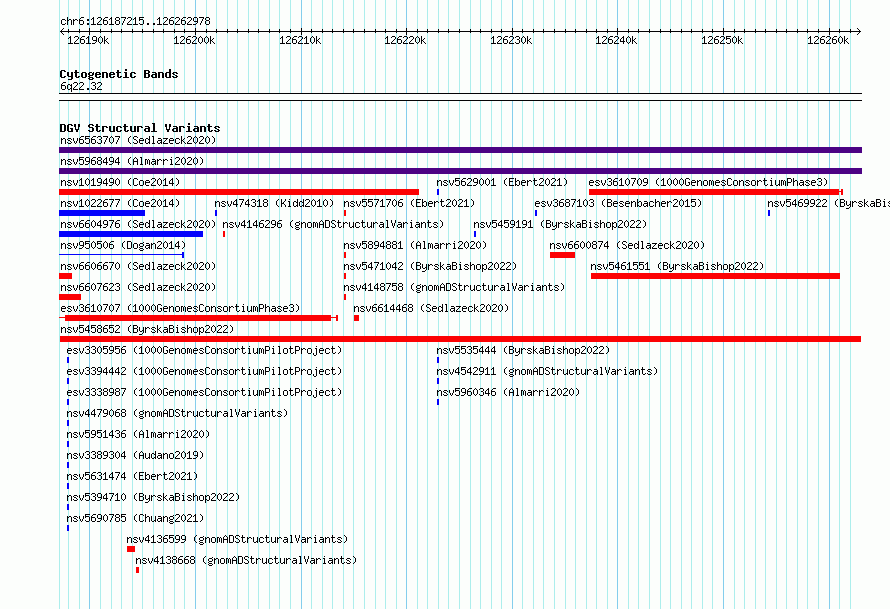
Task: Click nsv6600874 (Sedlazeck2020) label
Action: coord(627,245)
